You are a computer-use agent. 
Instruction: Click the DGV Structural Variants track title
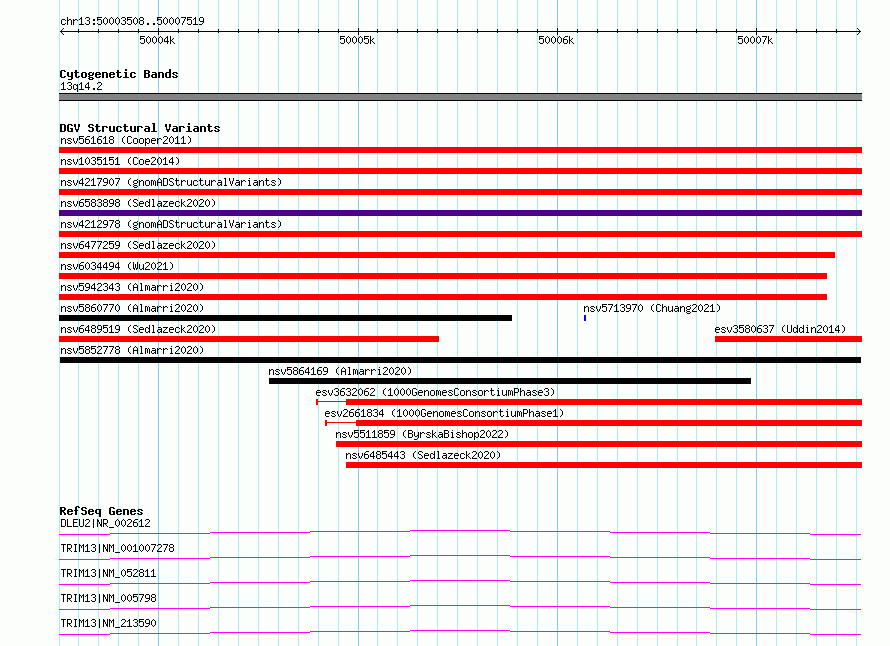pyautogui.click(x=140, y=128)
